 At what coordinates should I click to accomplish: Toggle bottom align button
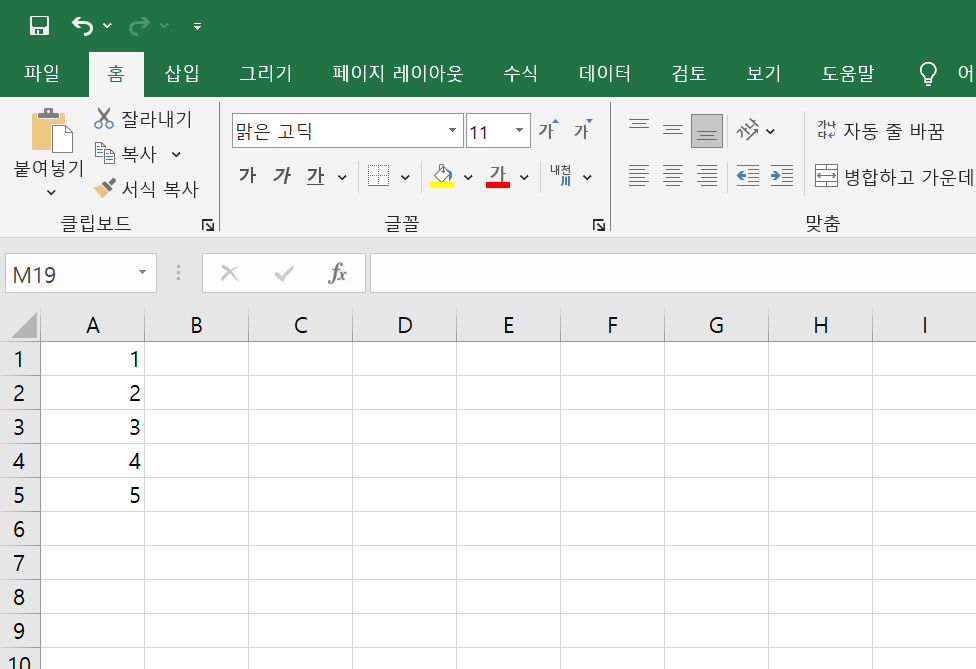point(706,131)
